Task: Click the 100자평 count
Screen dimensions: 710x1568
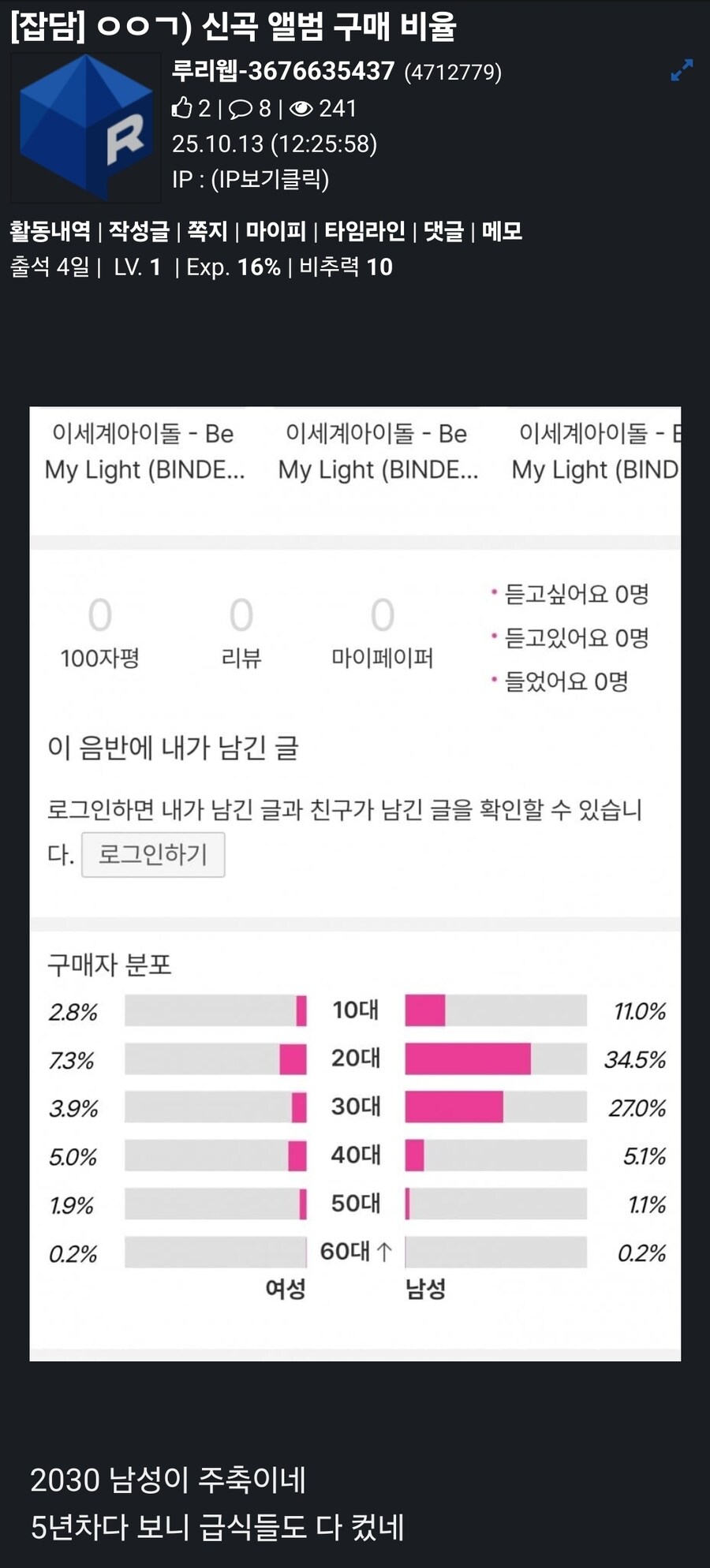Action: [x=100, y=615]
